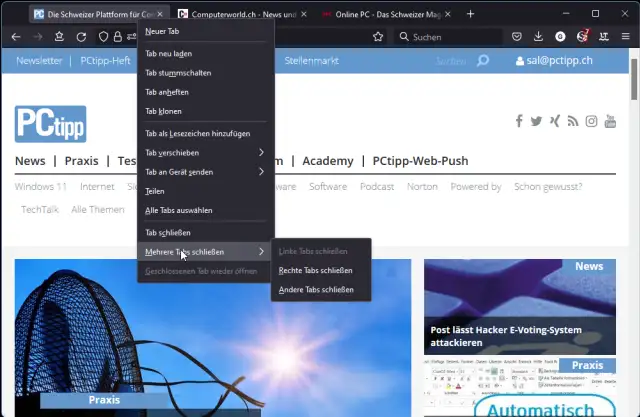Reload the page with the refresh icon
Image resolution: width=640 pixels, height=417 pixels.
point(81,37)
